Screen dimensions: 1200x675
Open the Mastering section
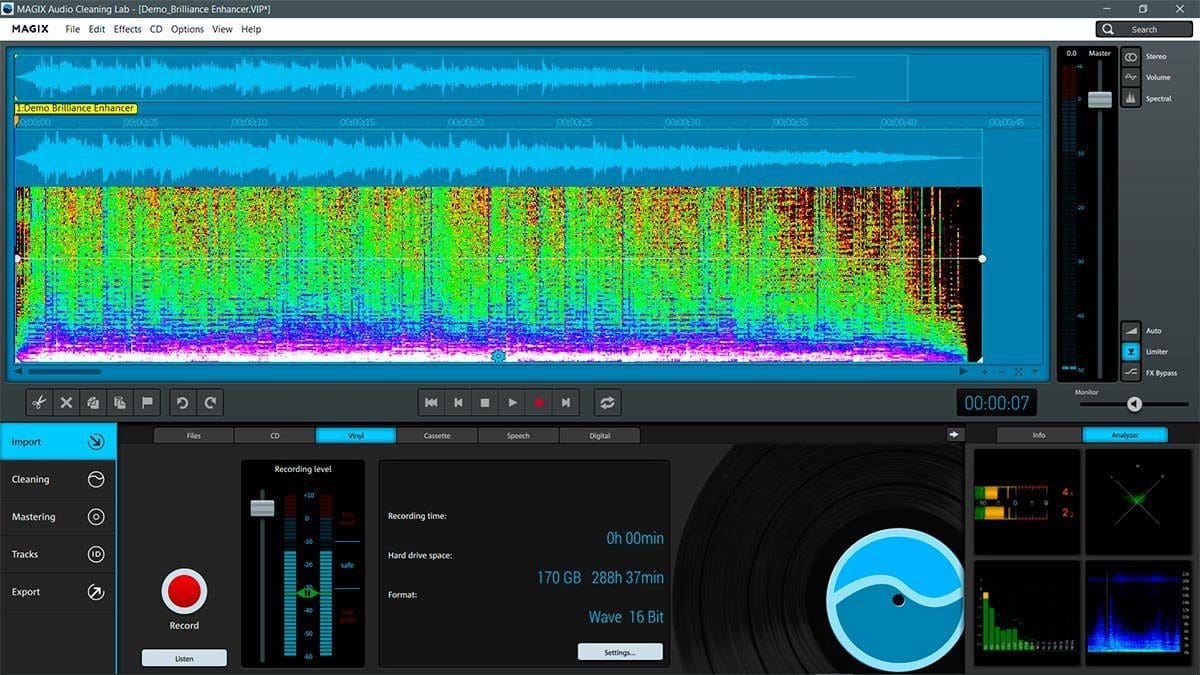point(58,517)
